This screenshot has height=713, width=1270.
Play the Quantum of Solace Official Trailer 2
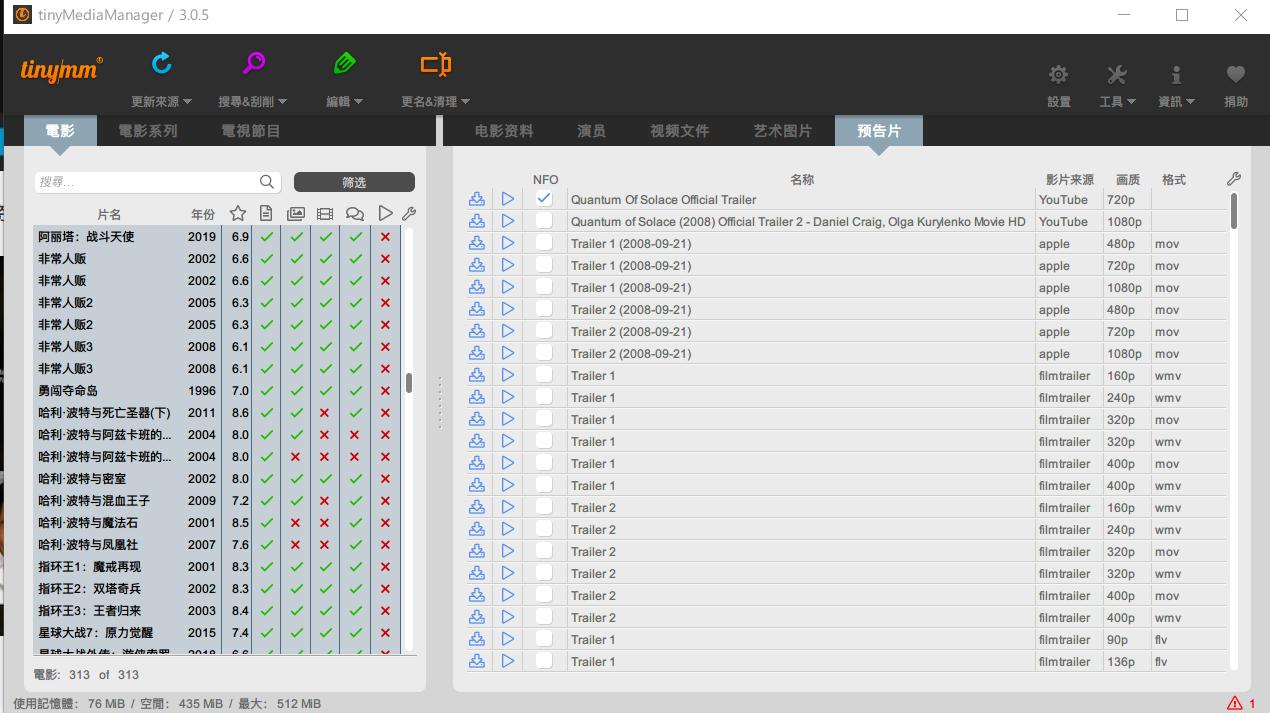tap(508, 221)
